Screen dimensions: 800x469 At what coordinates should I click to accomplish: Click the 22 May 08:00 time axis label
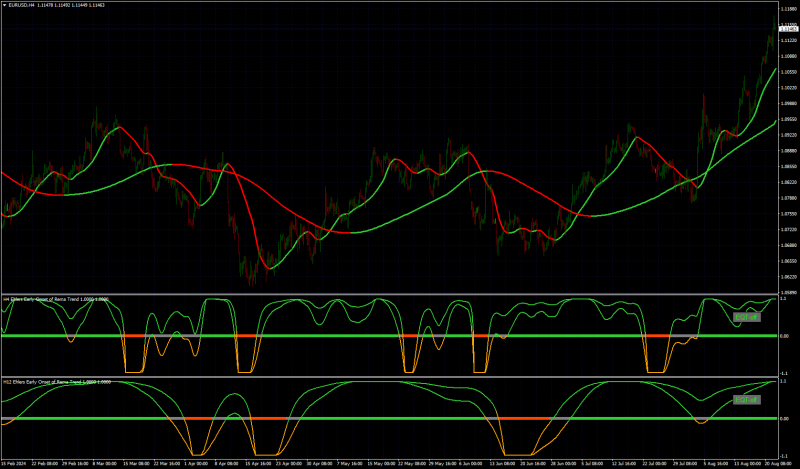[410, 463]
